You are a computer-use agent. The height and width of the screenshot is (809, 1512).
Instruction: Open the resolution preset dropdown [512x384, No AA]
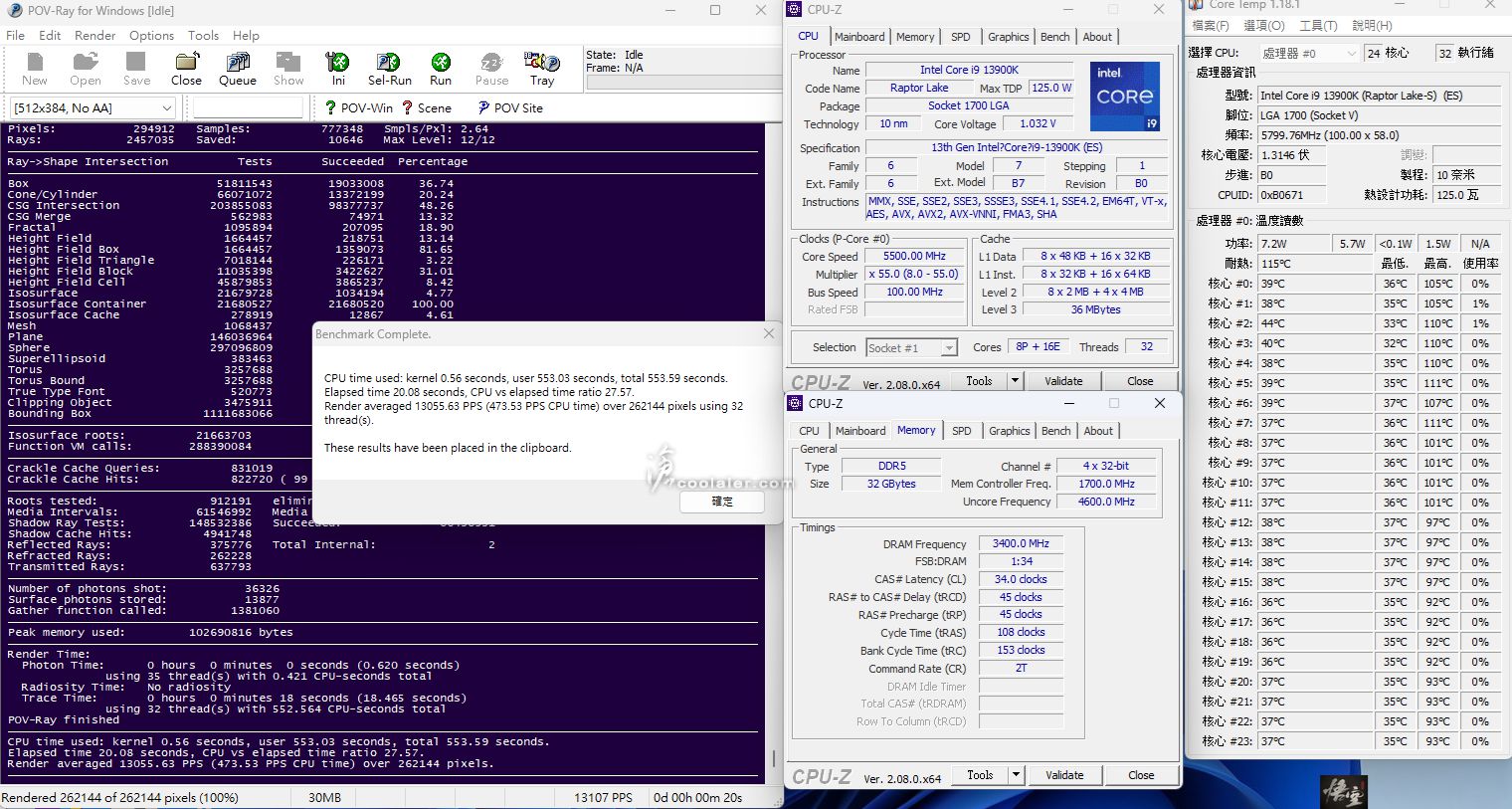[94, 107]
